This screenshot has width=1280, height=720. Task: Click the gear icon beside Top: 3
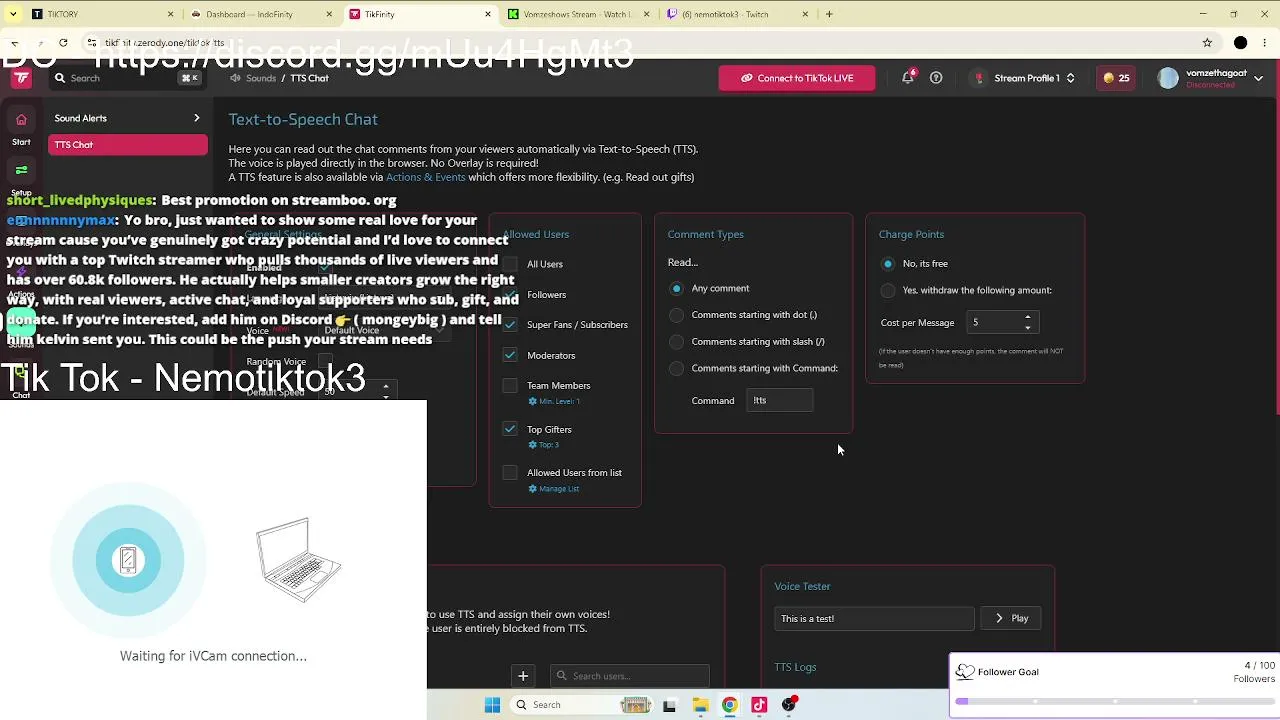coord(533,445)
